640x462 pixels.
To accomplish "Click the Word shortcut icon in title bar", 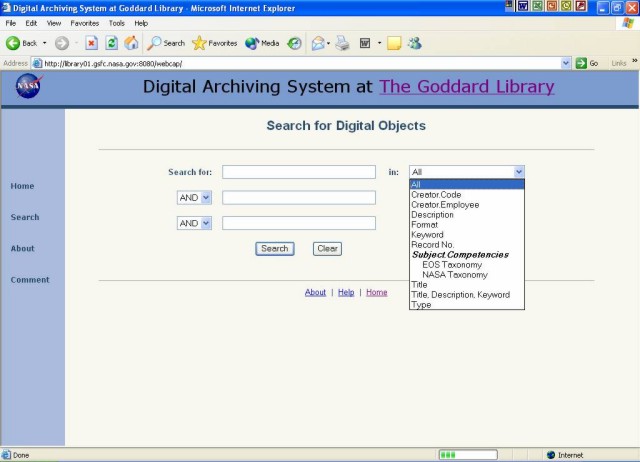I will (x=523, y=6).
